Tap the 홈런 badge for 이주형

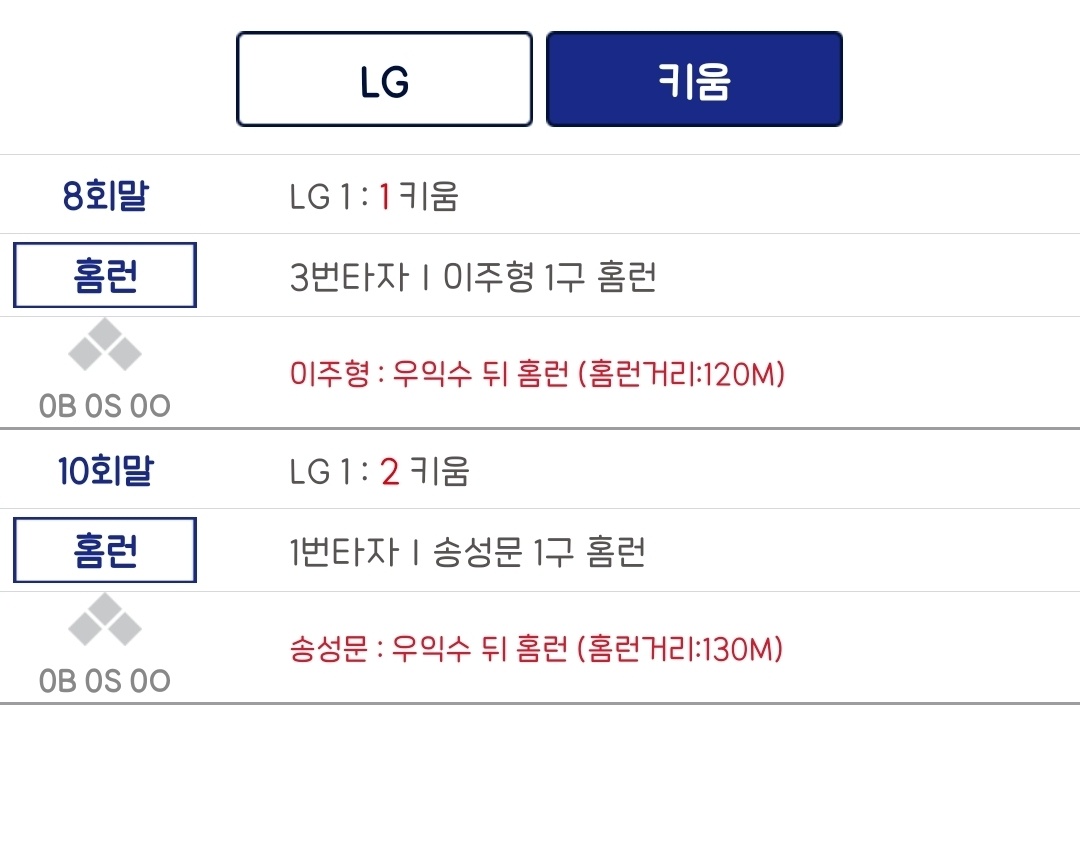coord(104,275)
